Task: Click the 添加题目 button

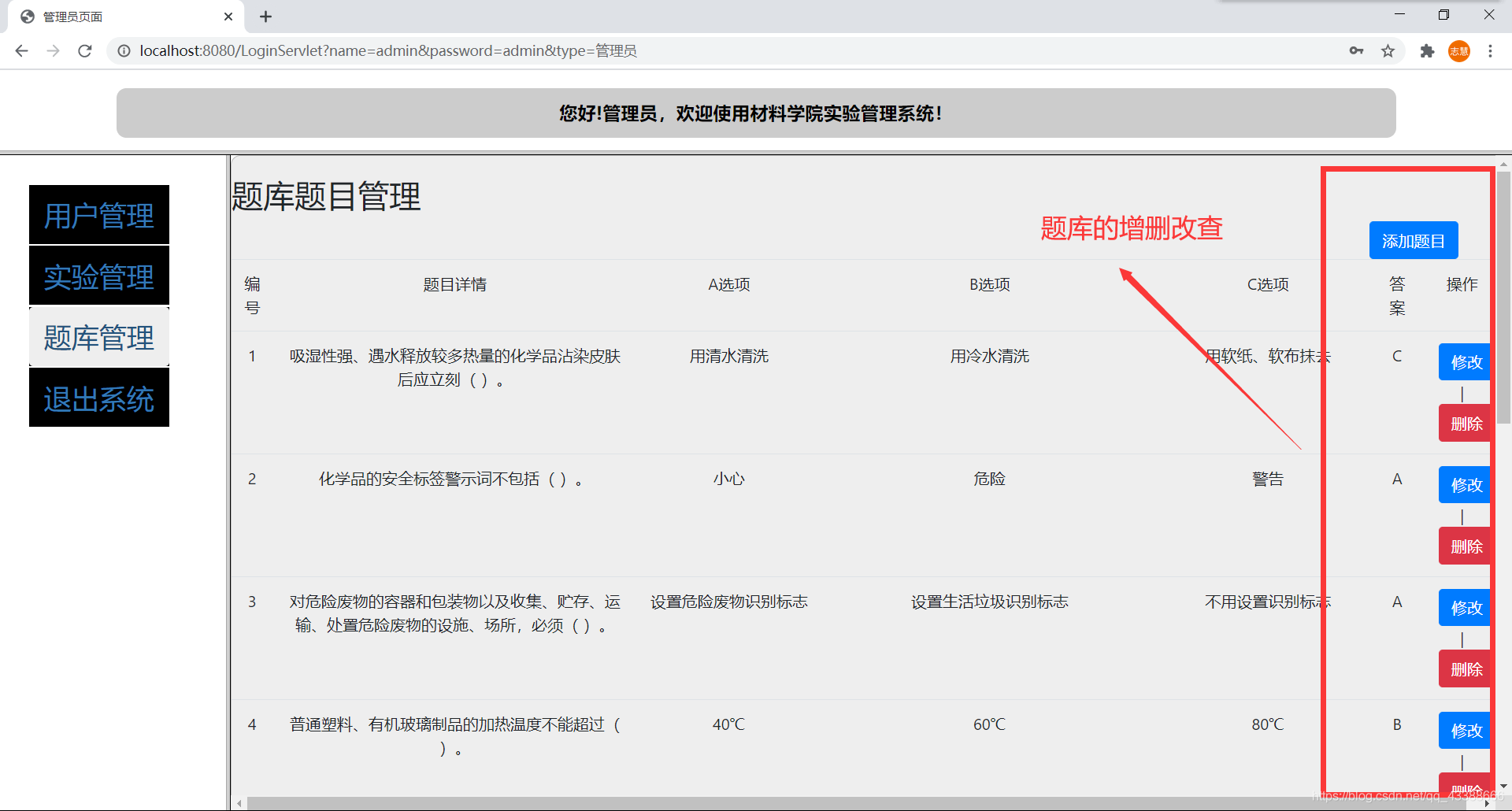Action: coord(1414,240)
